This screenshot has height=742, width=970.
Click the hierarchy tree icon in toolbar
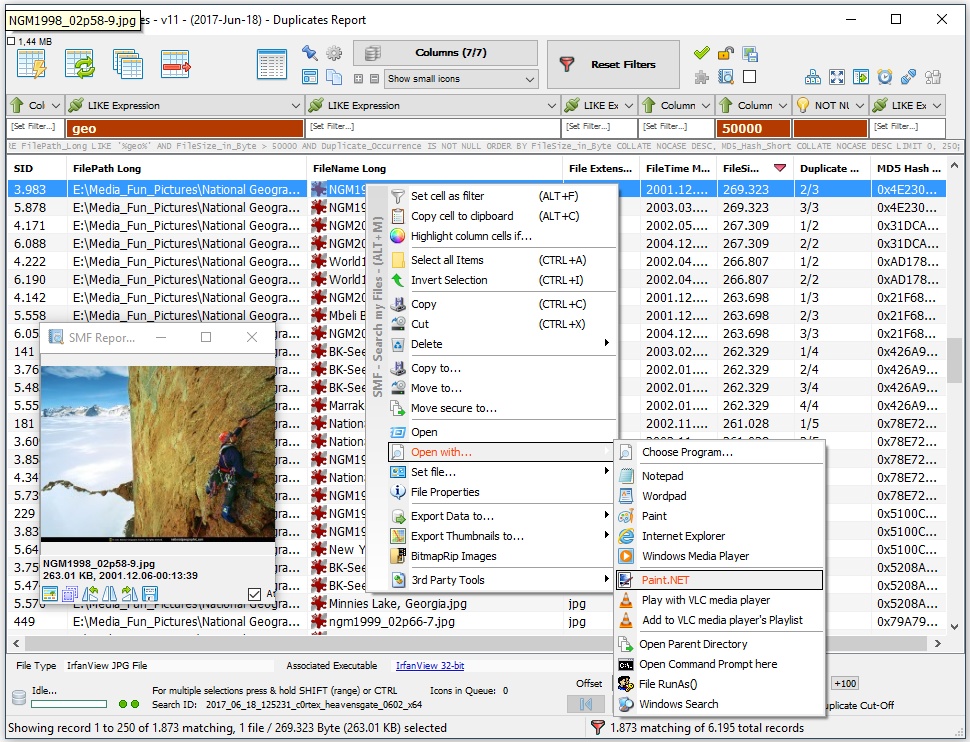813,77
